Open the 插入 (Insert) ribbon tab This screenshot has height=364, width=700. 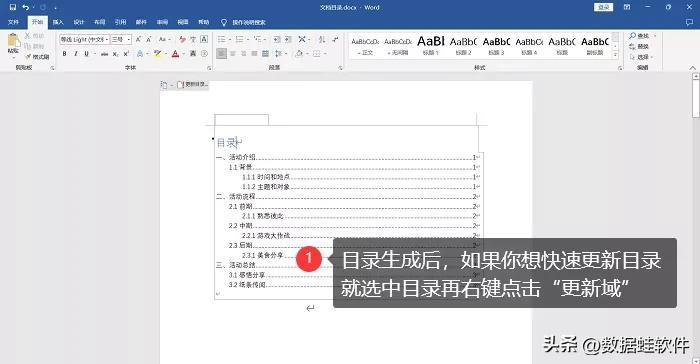click(58, 22)
